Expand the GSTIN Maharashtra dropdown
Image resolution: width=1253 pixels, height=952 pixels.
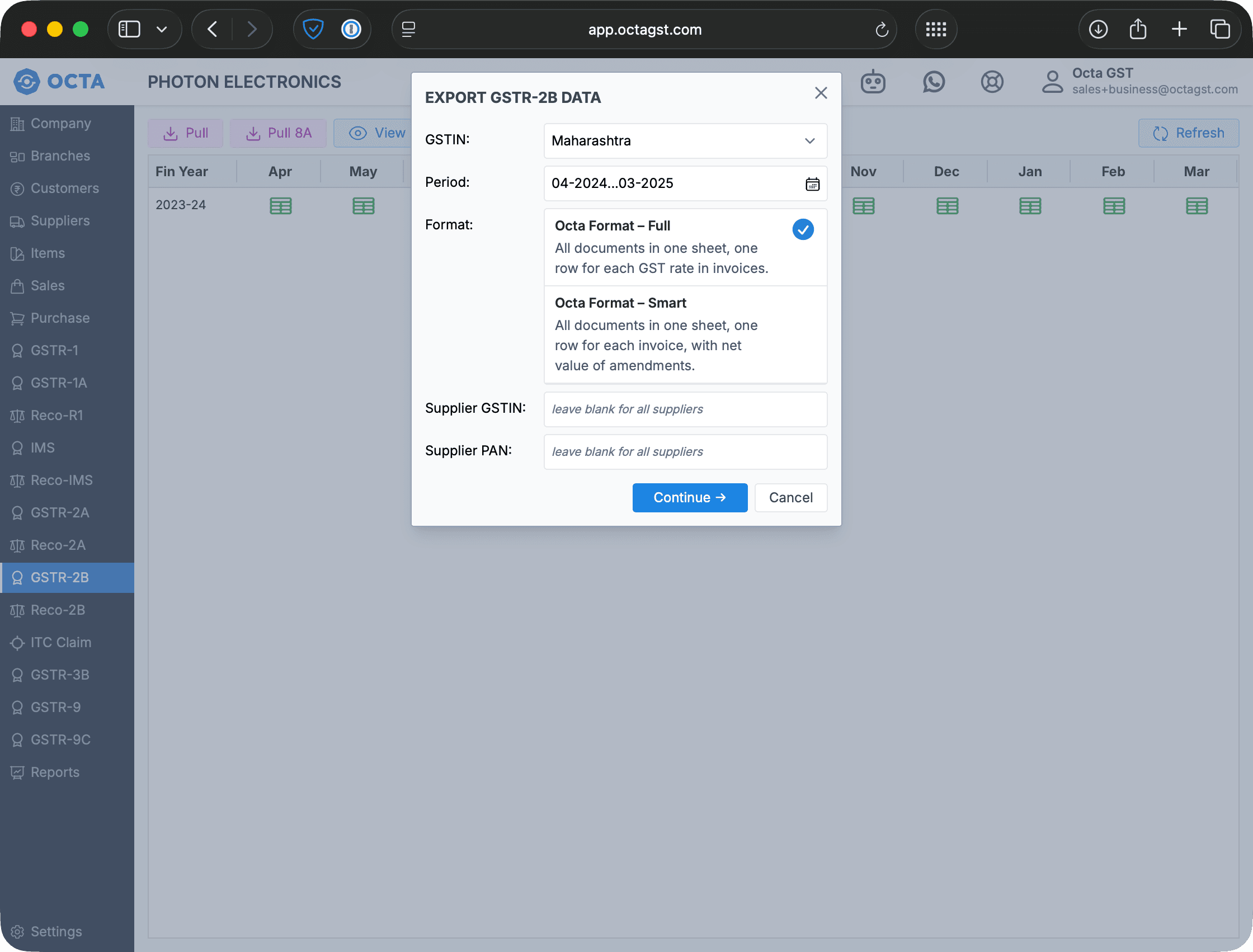(685, 140)
